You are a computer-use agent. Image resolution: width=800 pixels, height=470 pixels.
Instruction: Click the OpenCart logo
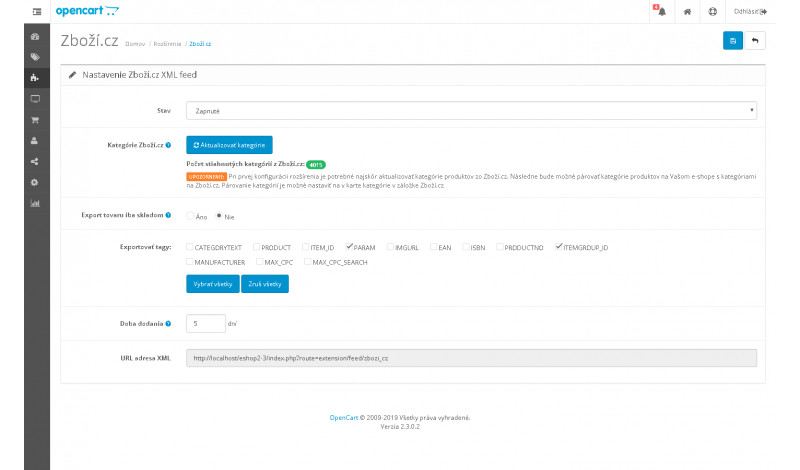[x=87, y=11]
